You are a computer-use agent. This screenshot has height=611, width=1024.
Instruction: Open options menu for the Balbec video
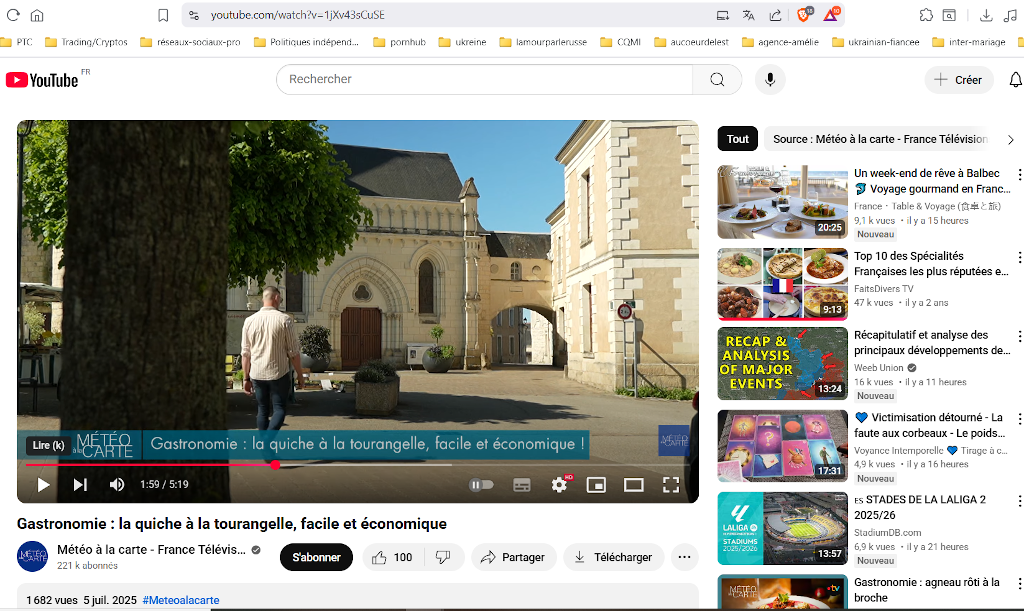coord(1019,174)
